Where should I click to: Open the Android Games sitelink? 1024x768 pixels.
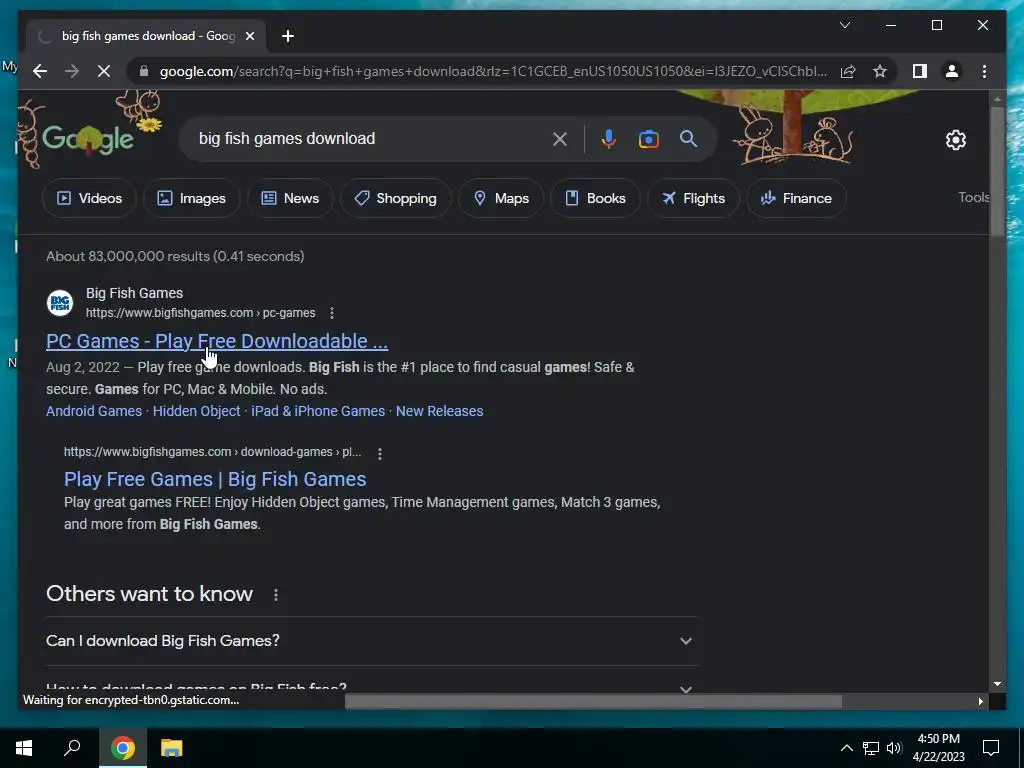coord(94,411)
